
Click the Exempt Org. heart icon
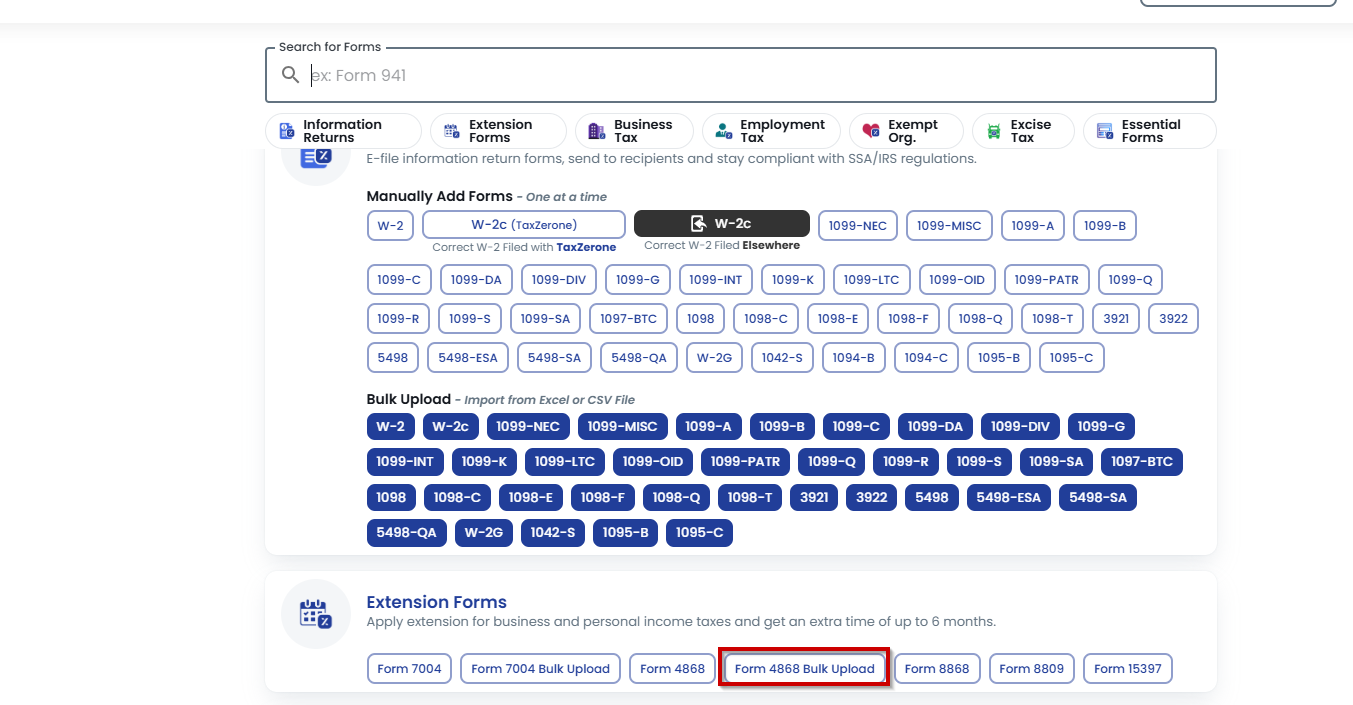pos(871,131)
